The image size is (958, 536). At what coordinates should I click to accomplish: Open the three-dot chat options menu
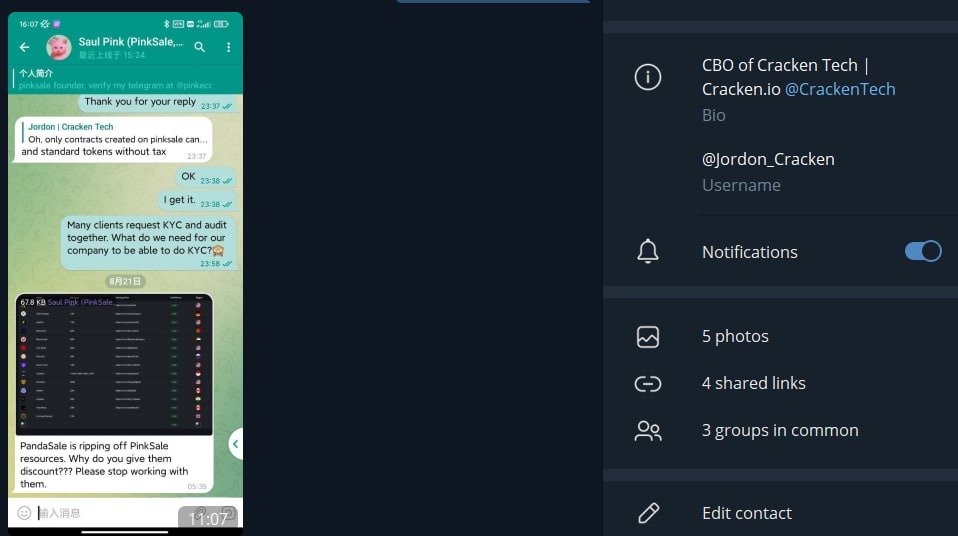point(229,47)
